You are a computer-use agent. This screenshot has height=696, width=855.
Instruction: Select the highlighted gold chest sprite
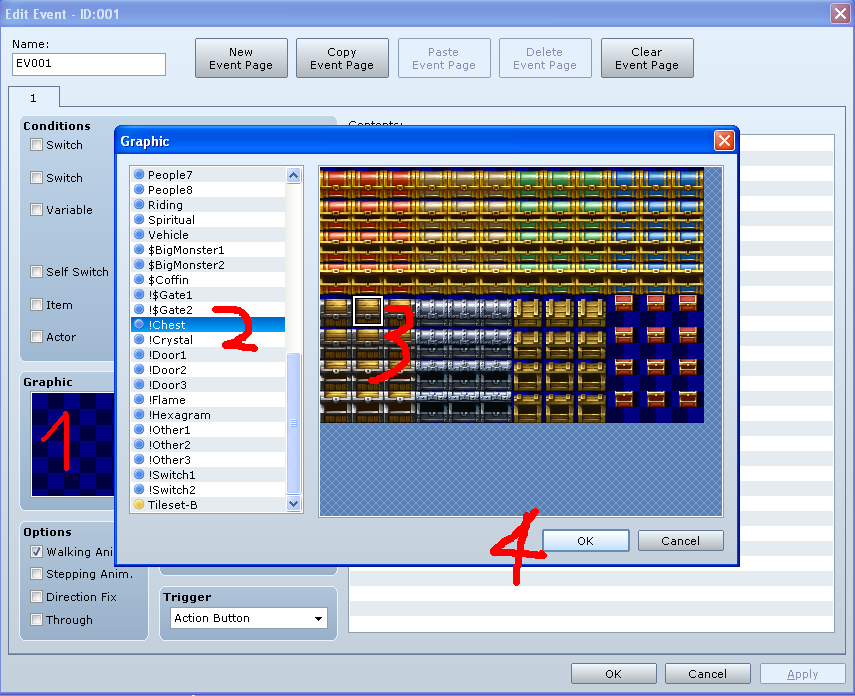(368, 311)
